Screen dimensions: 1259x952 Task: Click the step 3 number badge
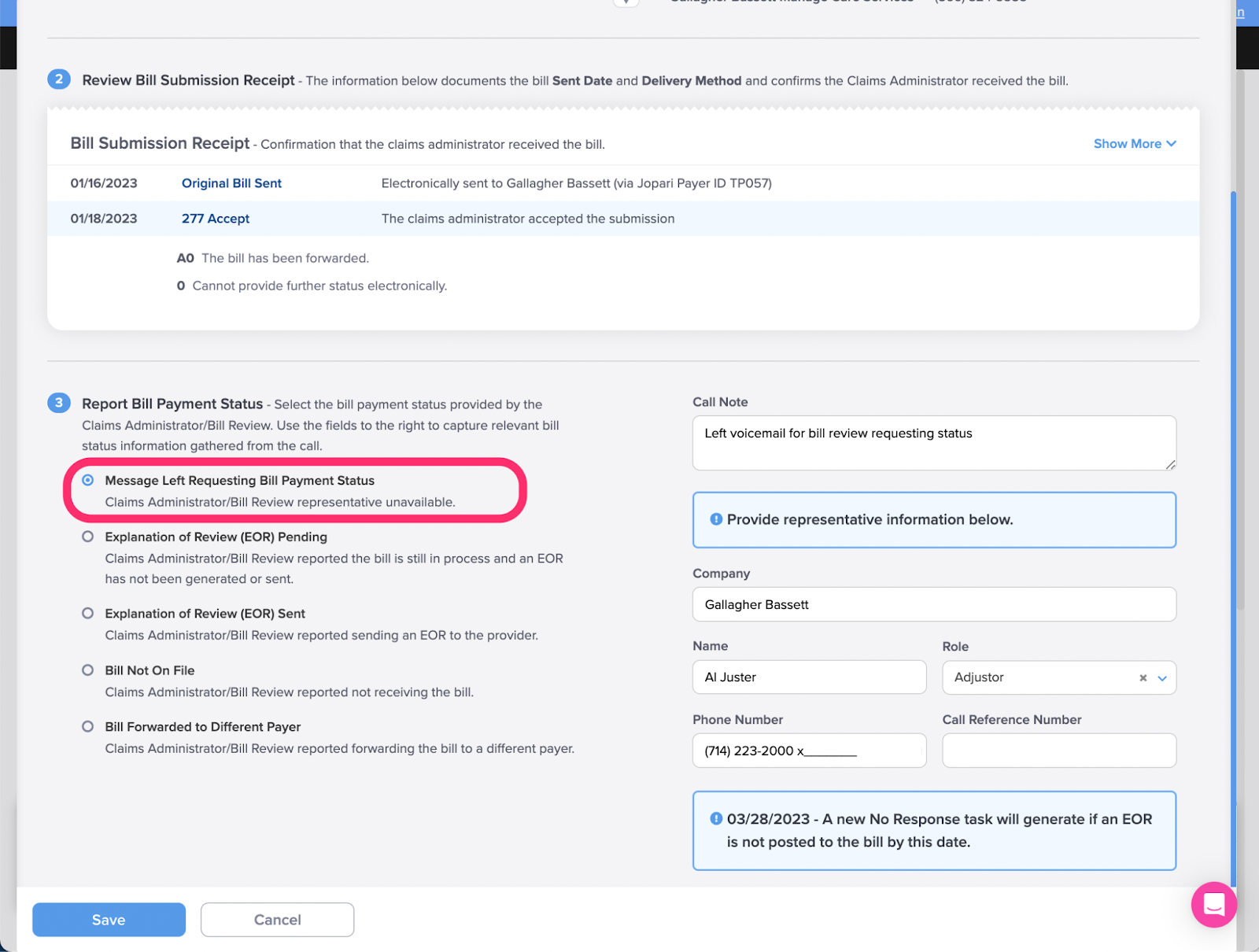(59, 403)
